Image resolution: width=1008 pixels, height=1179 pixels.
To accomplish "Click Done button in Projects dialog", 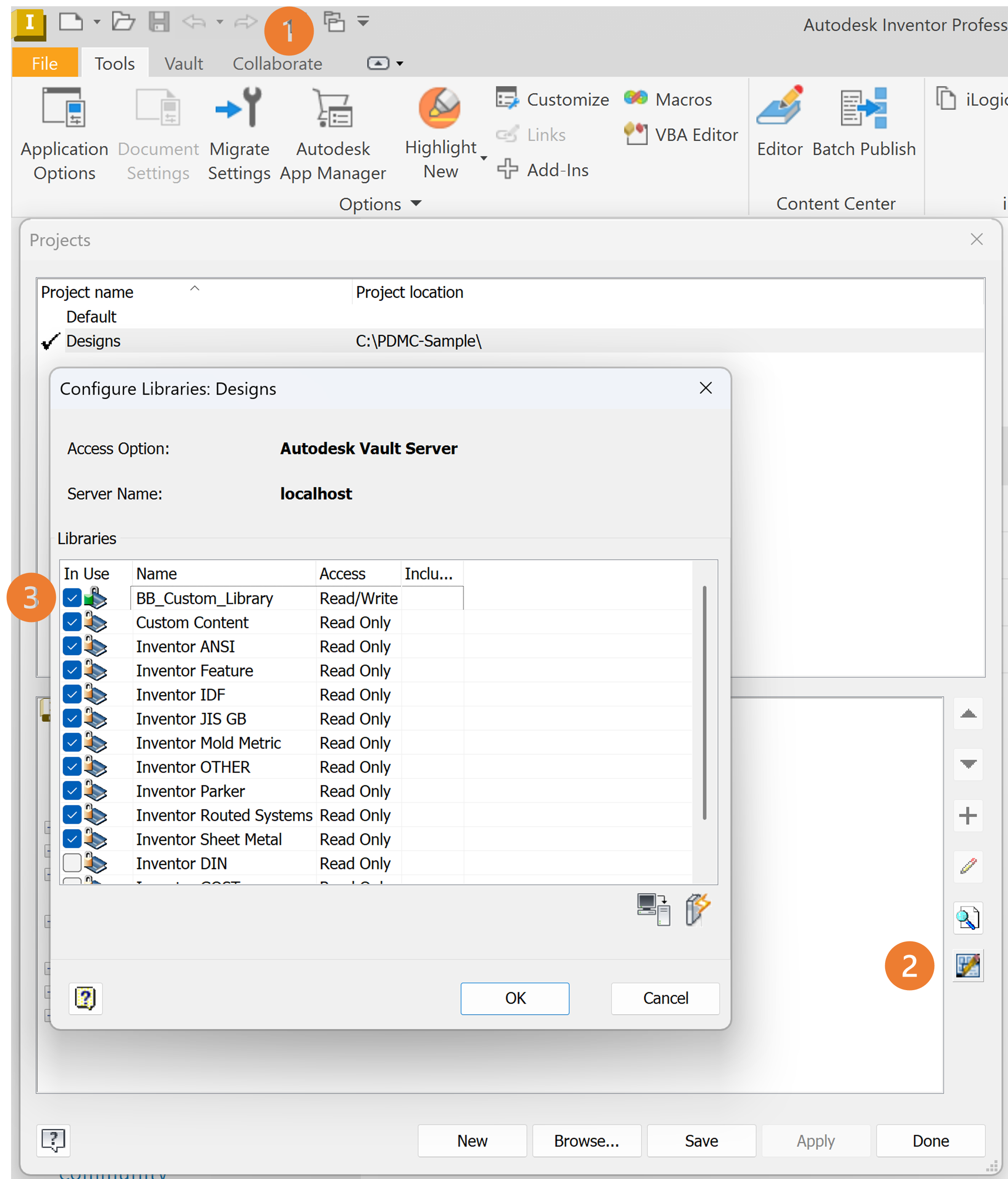I will pyautogui.click(x=930, y=1140).
